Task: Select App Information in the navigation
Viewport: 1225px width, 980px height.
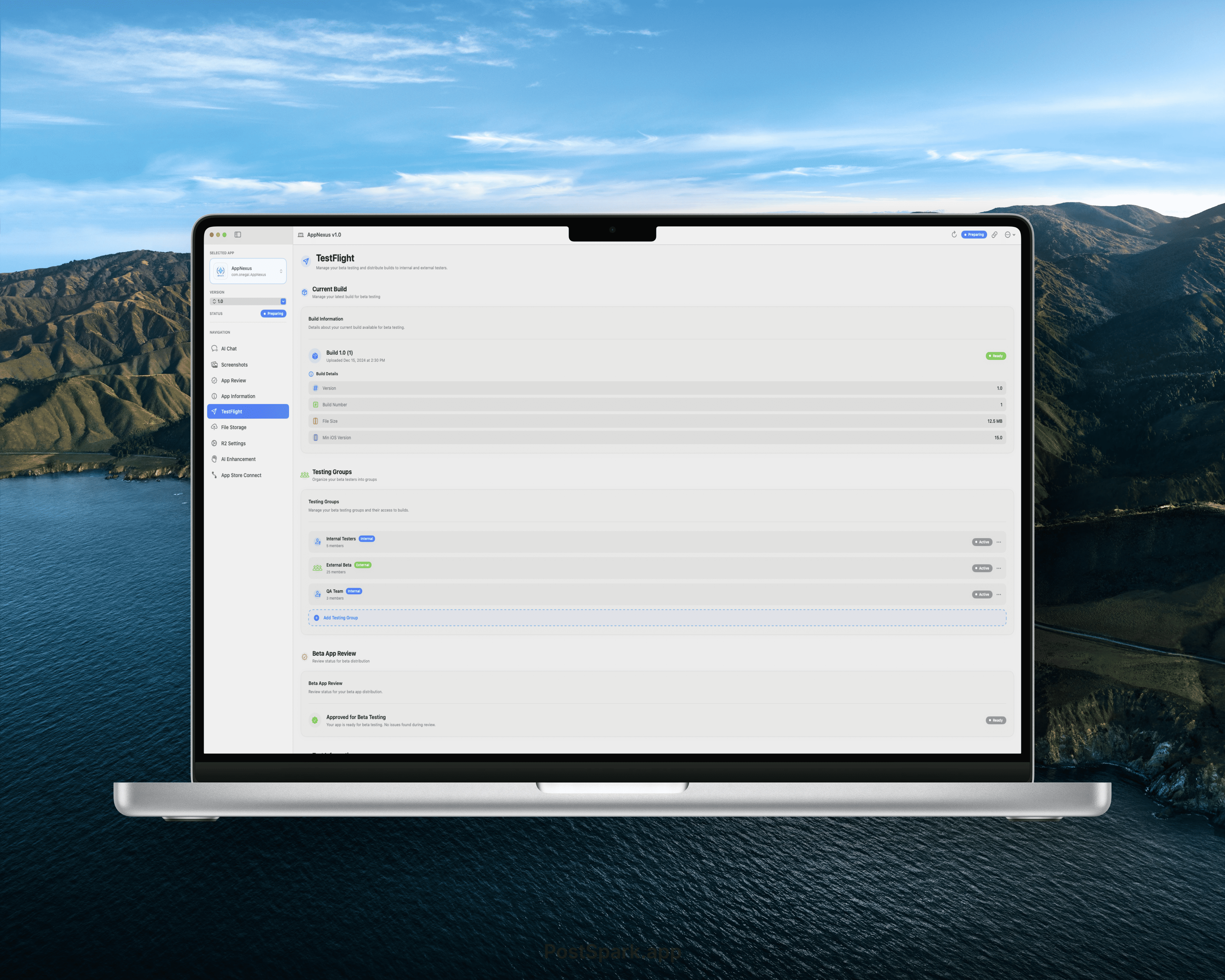Action: 237,396
